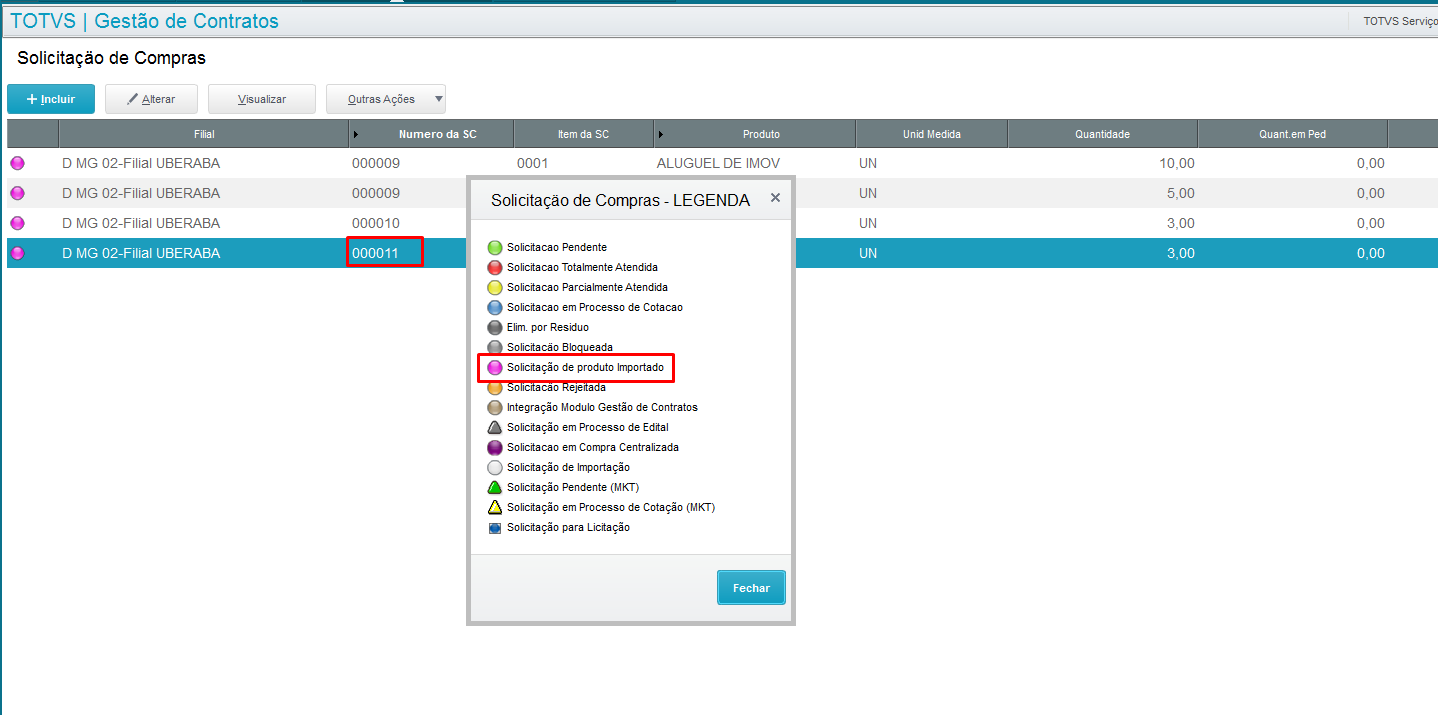Click the blue Processo de Cotacao icon
Screen dimensions: 1438x715
494,307
